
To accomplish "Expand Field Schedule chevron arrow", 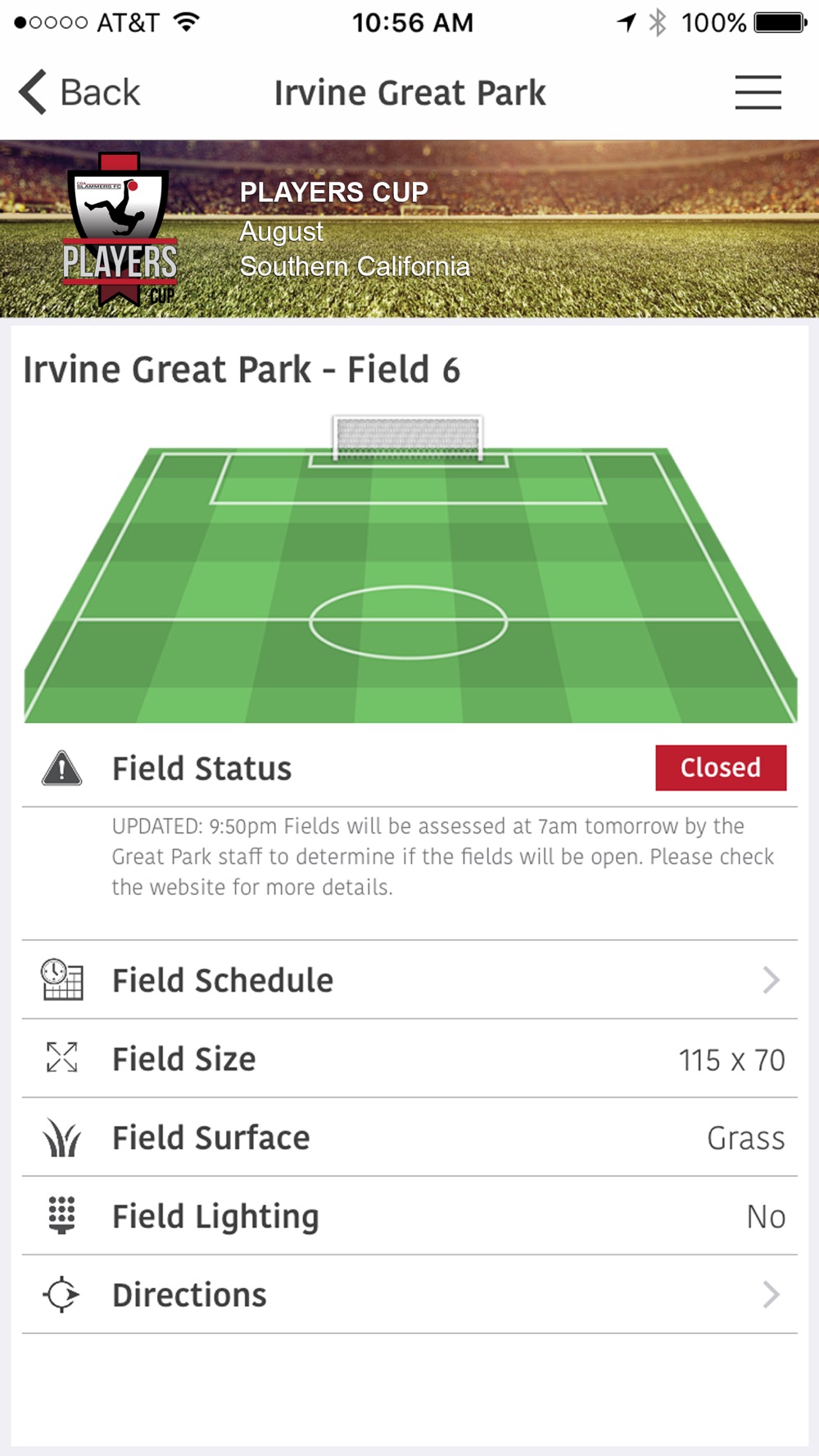I will pos(771,979).
